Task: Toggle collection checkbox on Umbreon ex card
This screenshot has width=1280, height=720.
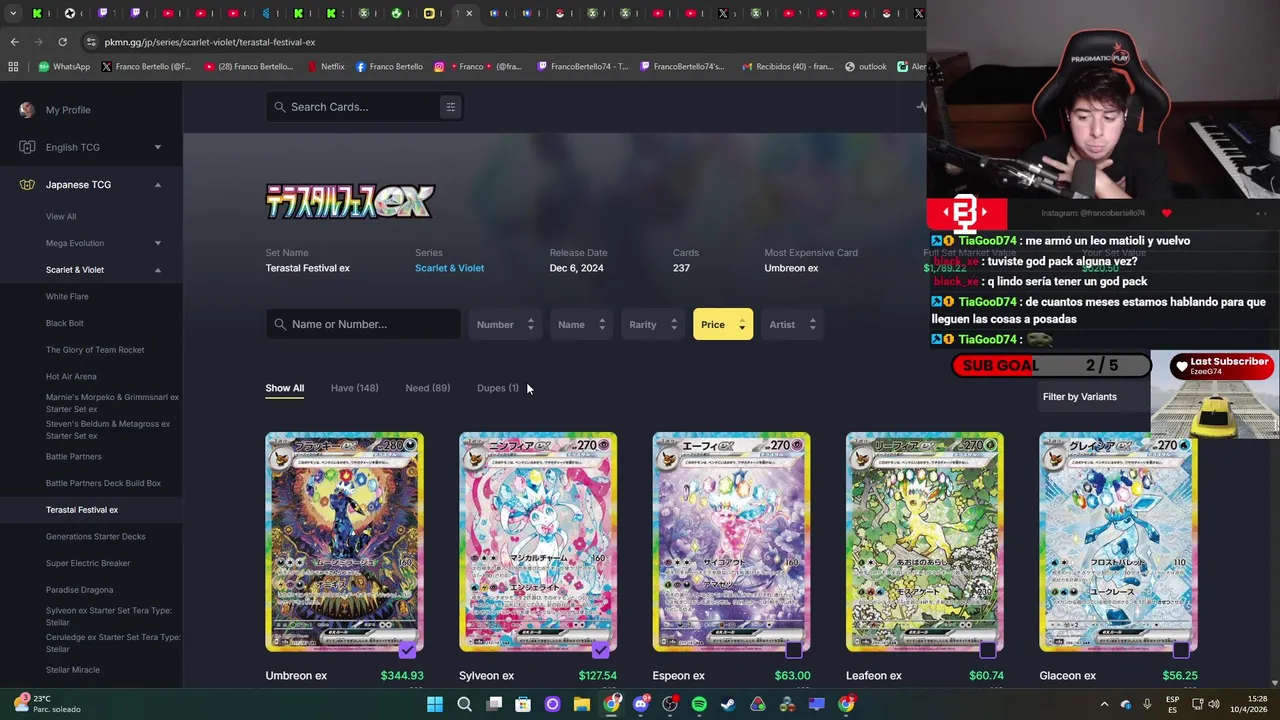Action: (x=407, y=650)
